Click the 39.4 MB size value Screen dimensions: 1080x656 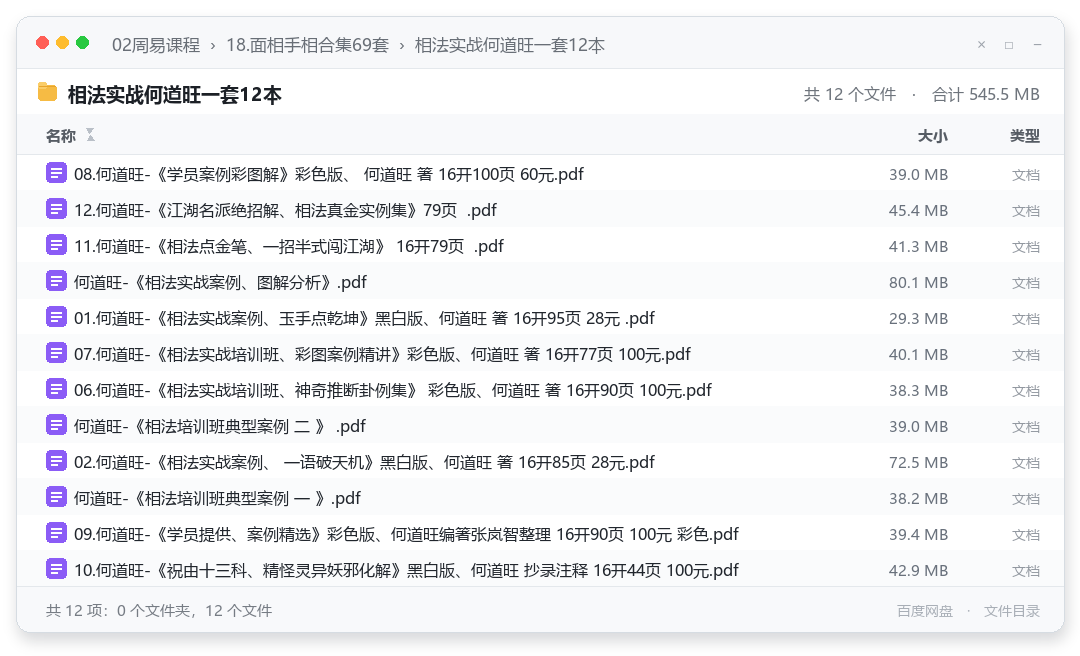pos(918,534)
